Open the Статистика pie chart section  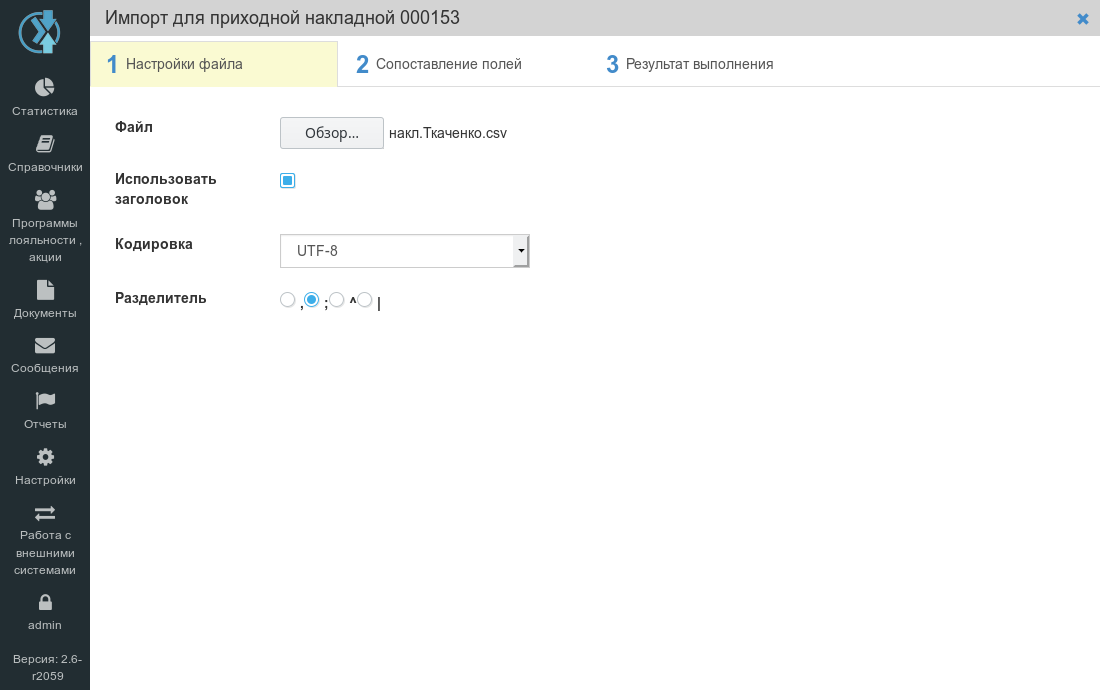(x=45, y=87)
